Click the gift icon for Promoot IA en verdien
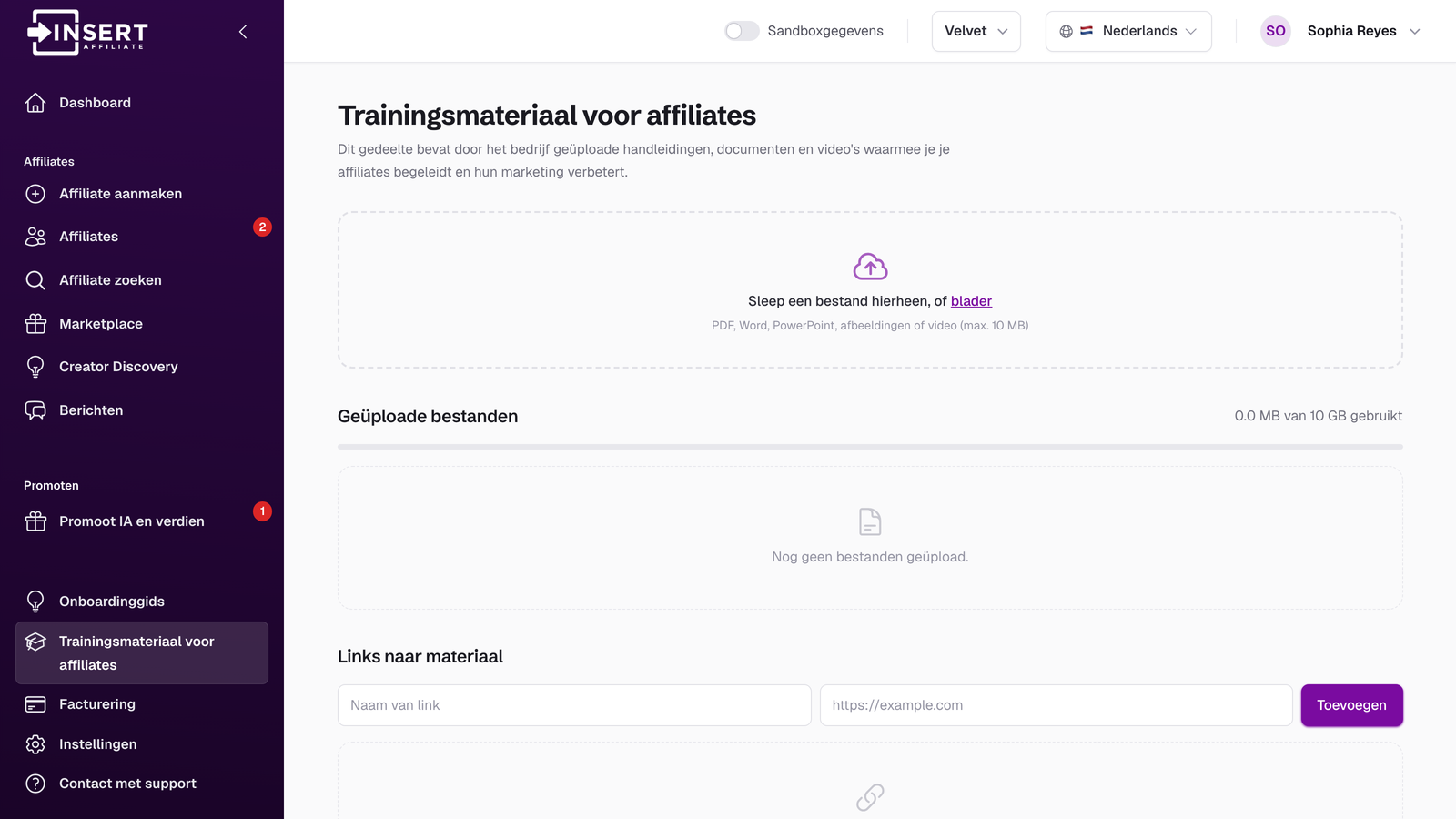The width and height of the screenshot is (1456, 819). click(x=35, y=521)
